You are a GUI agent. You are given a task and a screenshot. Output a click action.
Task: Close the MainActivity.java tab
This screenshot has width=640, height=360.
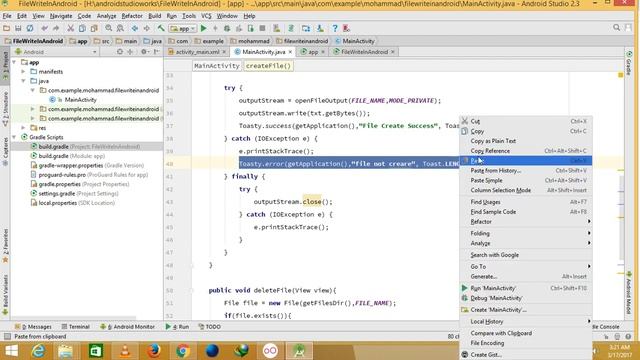click(x=290, y=52)
